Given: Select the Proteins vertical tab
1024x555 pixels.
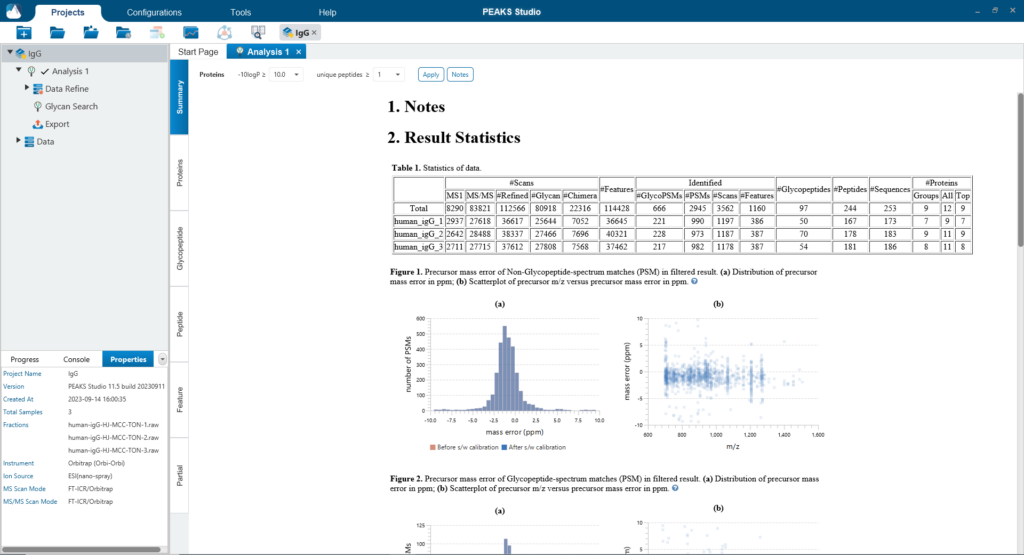Looking at the screenshot, I should [x=180, y=173].
